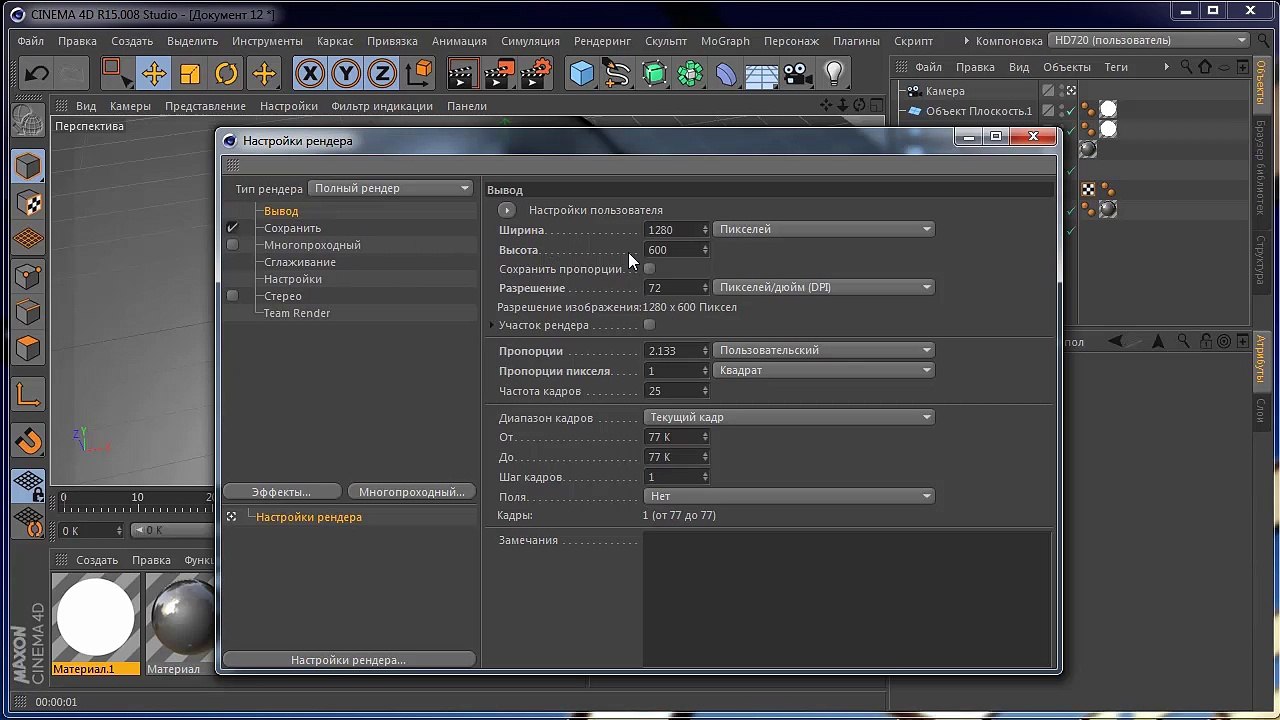
Task: Open the Симуляция menu
Action: click(530, 41)
